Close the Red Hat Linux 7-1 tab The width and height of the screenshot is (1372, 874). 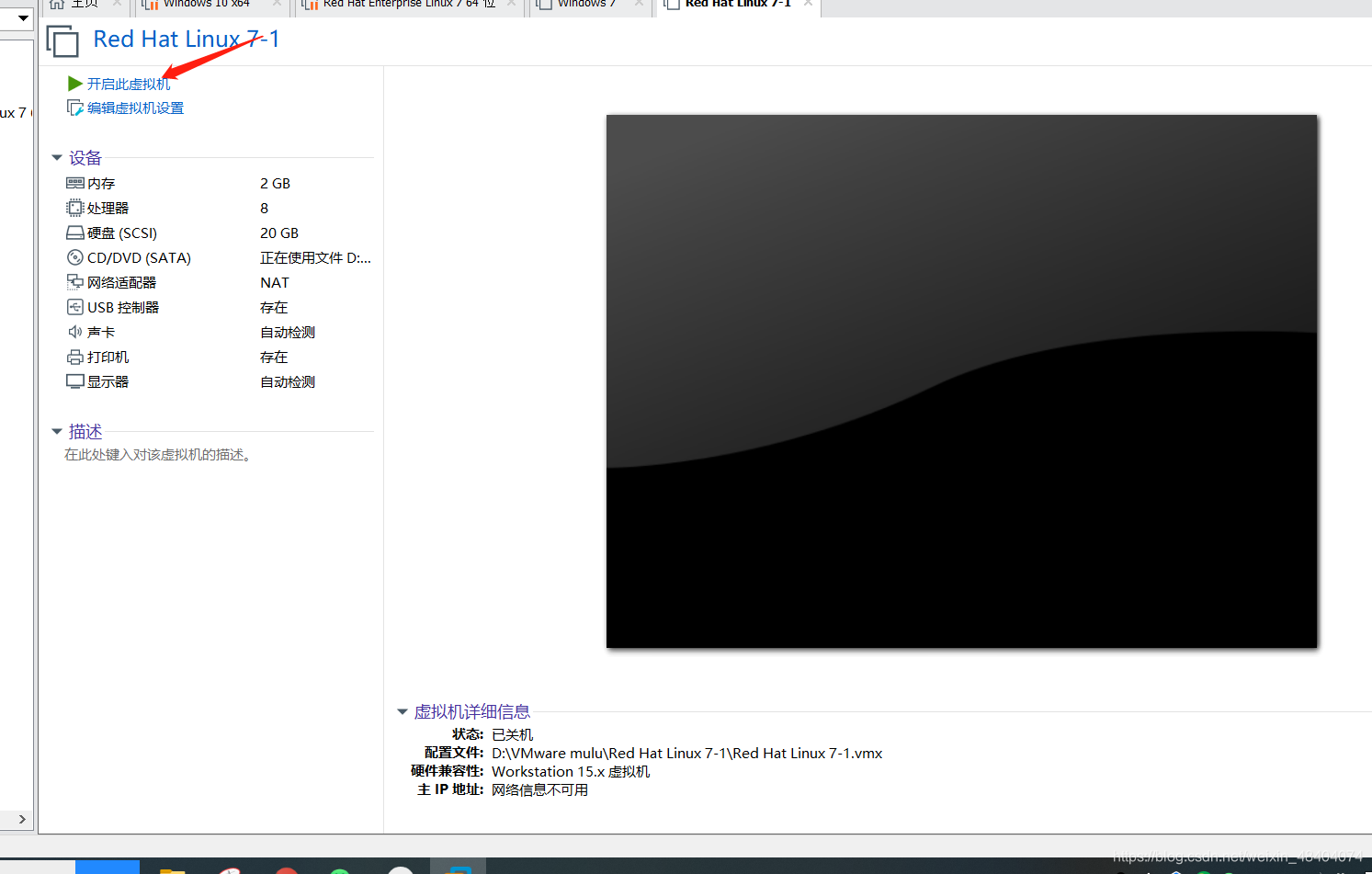pyautogui.click(x=808, y=4)
